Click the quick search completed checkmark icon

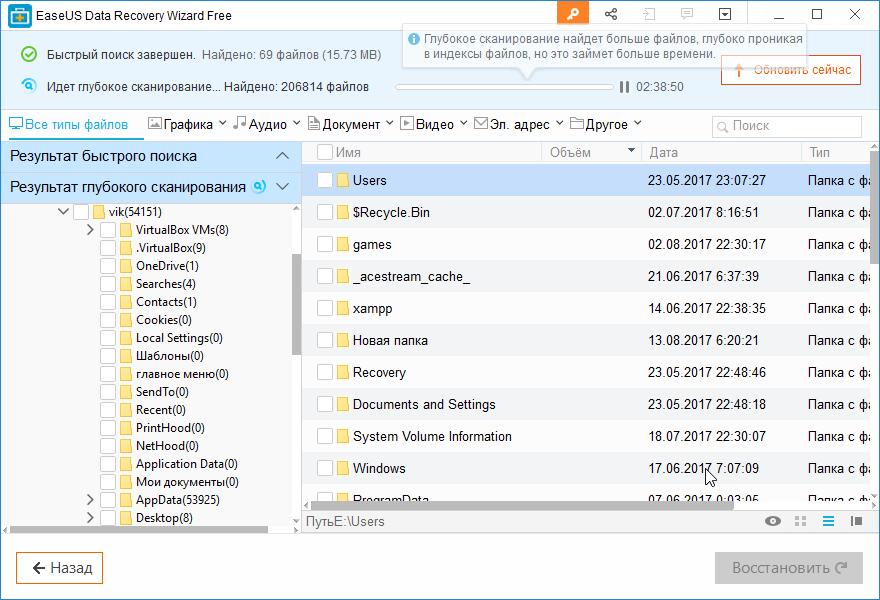[29, 54]
